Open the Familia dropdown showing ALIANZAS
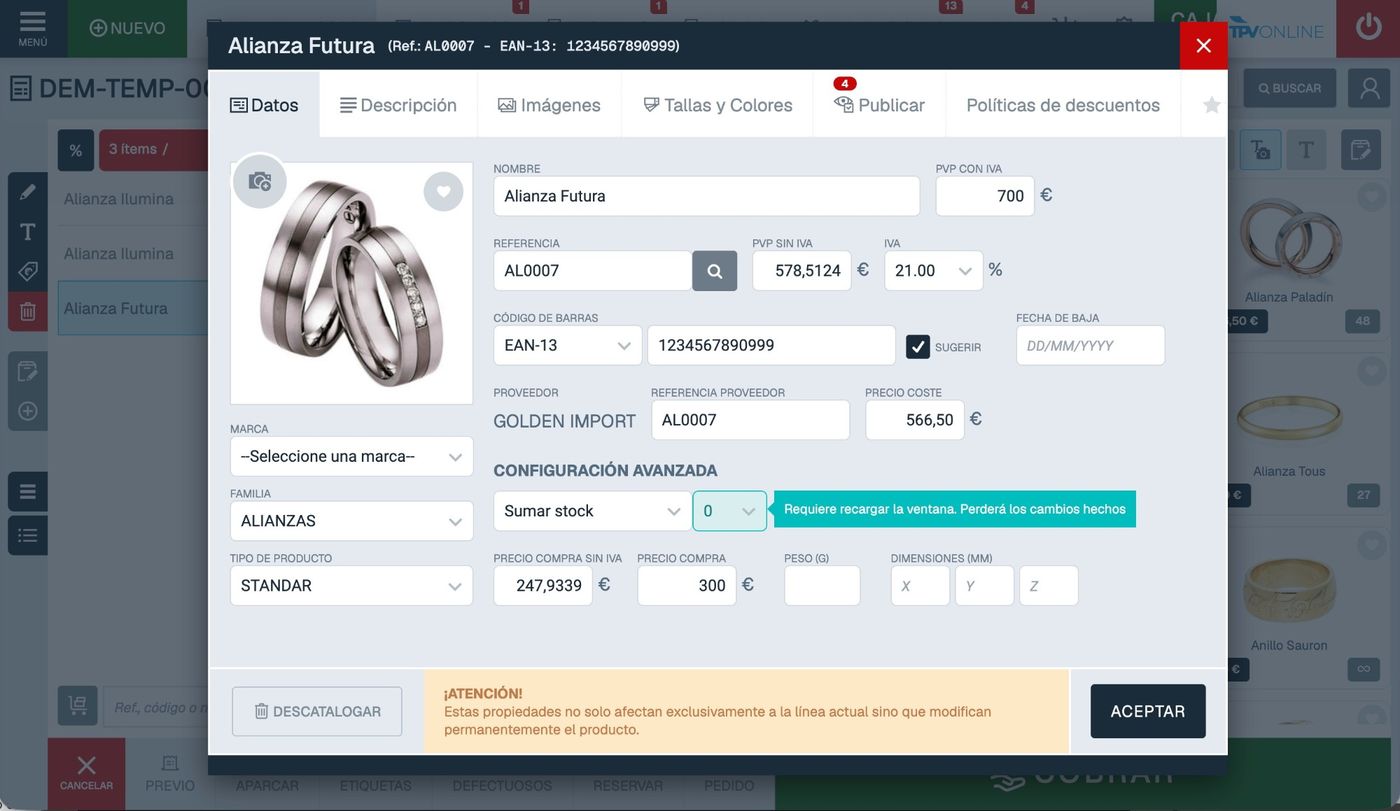1400x811 pixels. click(352, 521)
